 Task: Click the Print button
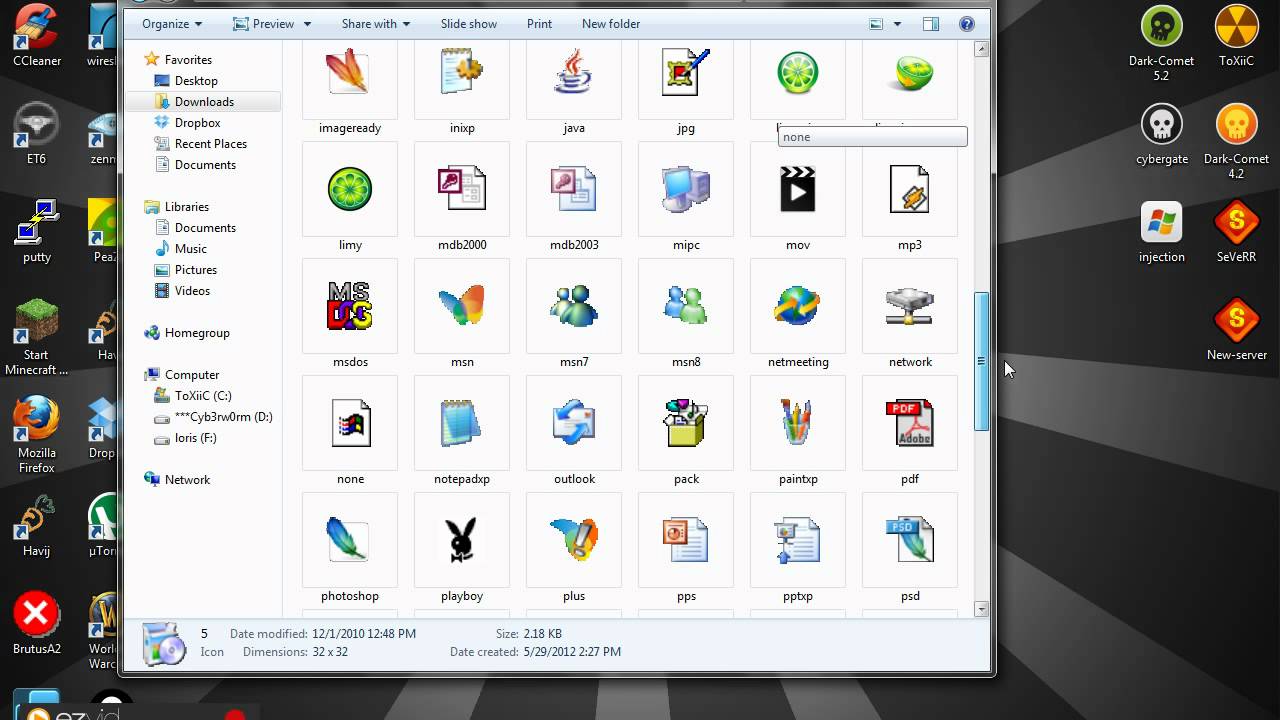point(539,23)
